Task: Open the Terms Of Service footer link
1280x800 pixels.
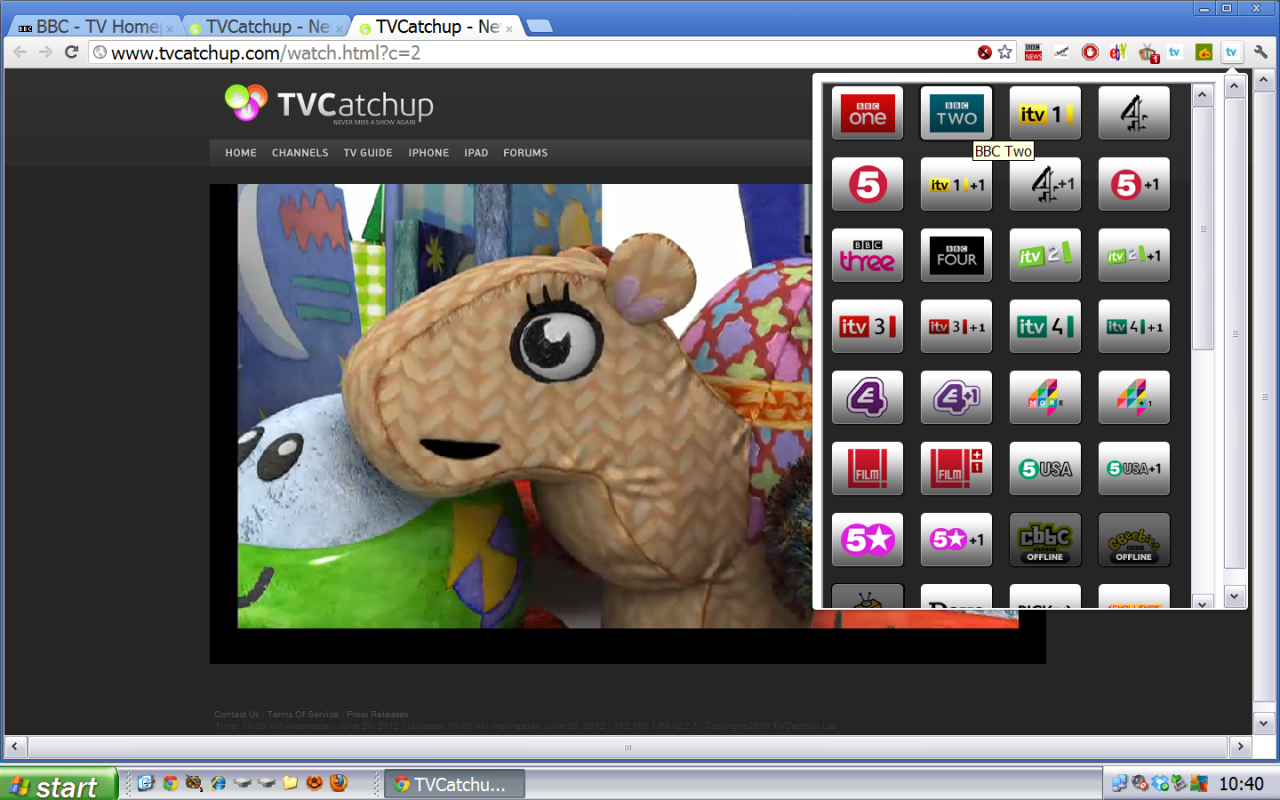Action: click(x=303, y=715)
